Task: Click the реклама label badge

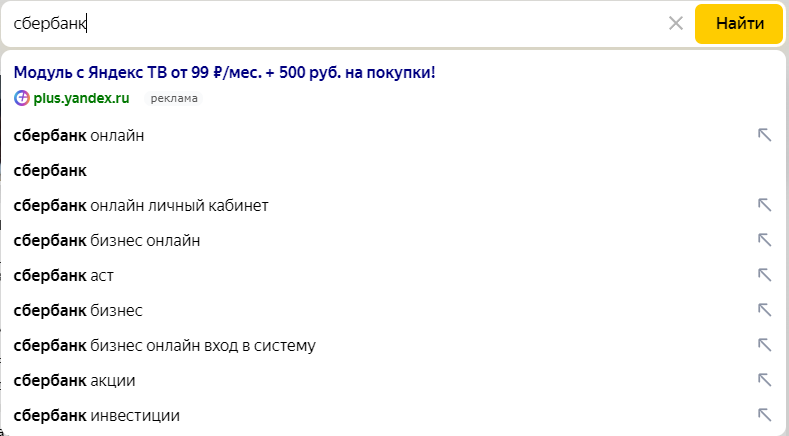Action: (174, 98)
